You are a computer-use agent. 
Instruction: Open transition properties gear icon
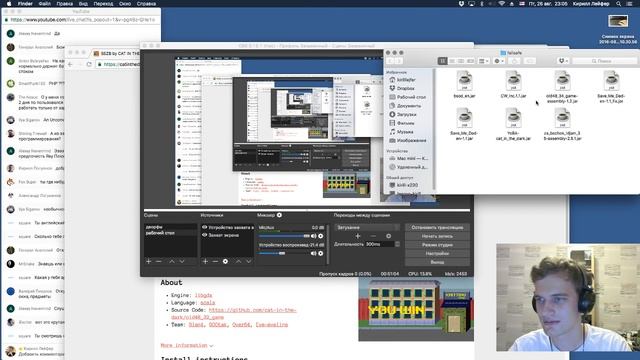pyautogui.click(x=389, y=236)
